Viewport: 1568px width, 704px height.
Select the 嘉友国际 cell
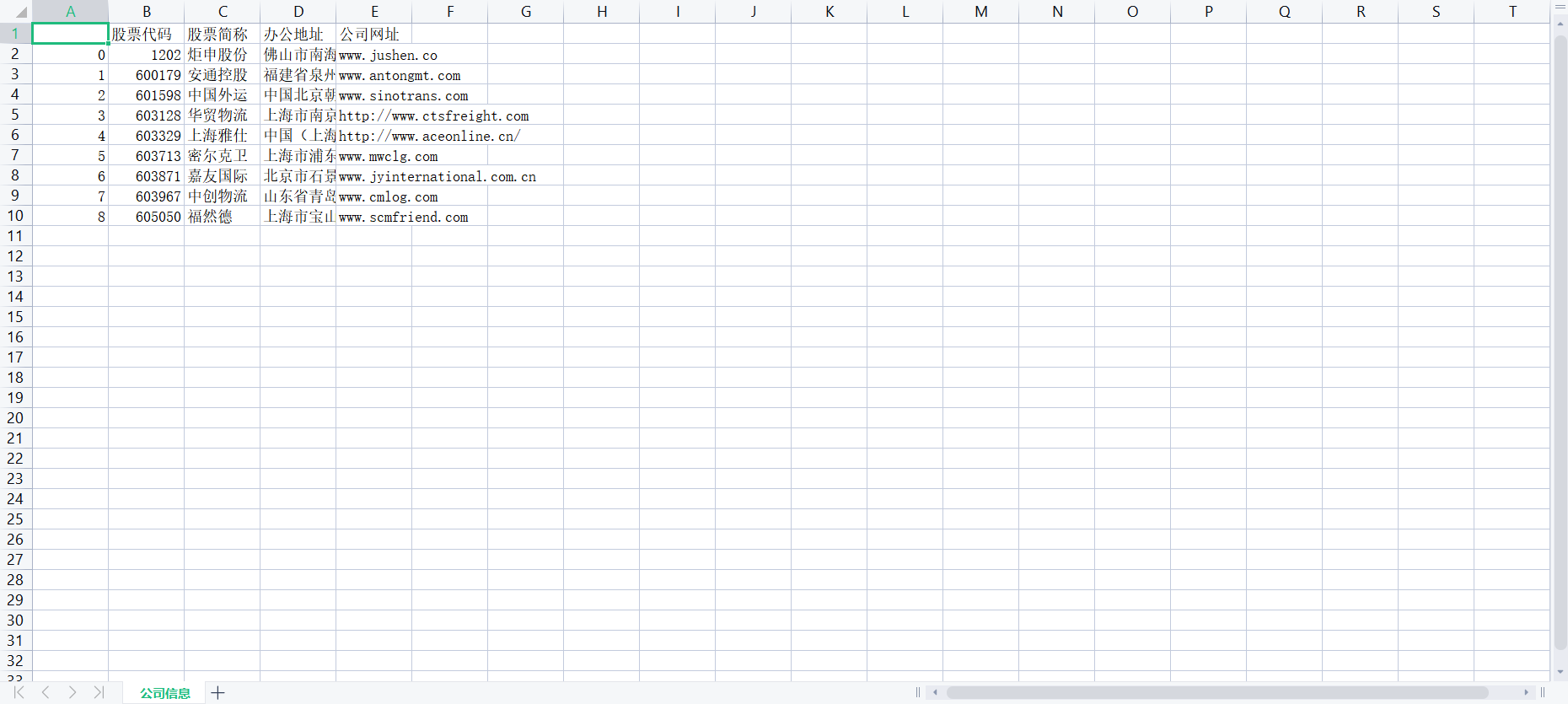223,175
